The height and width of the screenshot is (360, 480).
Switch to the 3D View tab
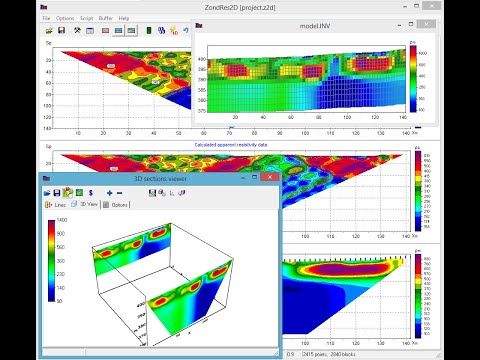(x=85, y=204)
